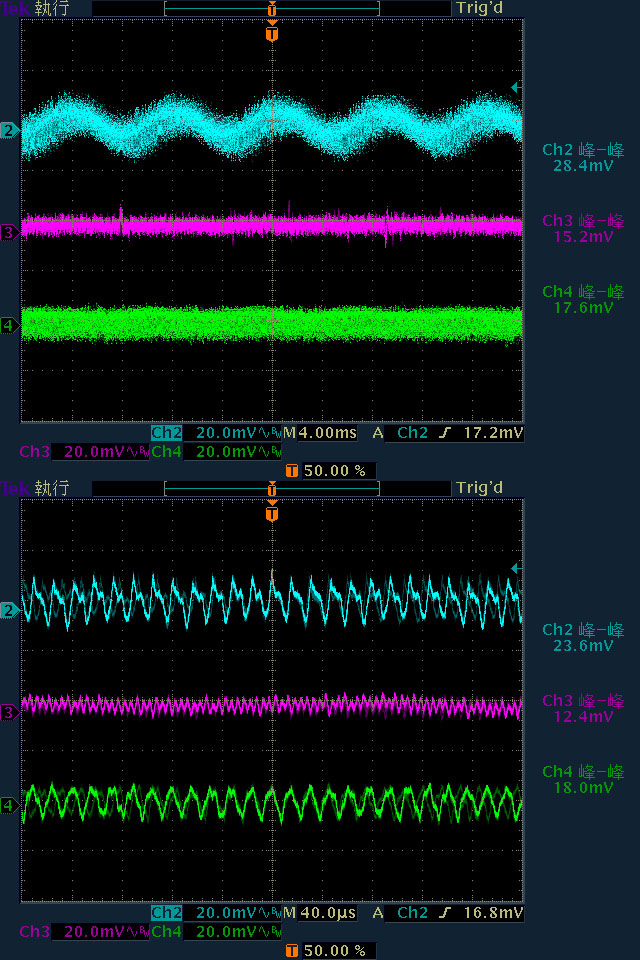640x960 pixels.
Task: Select the Ch2 peak-to-peak reading 23.6mV
Action: (x=583, y=646)
